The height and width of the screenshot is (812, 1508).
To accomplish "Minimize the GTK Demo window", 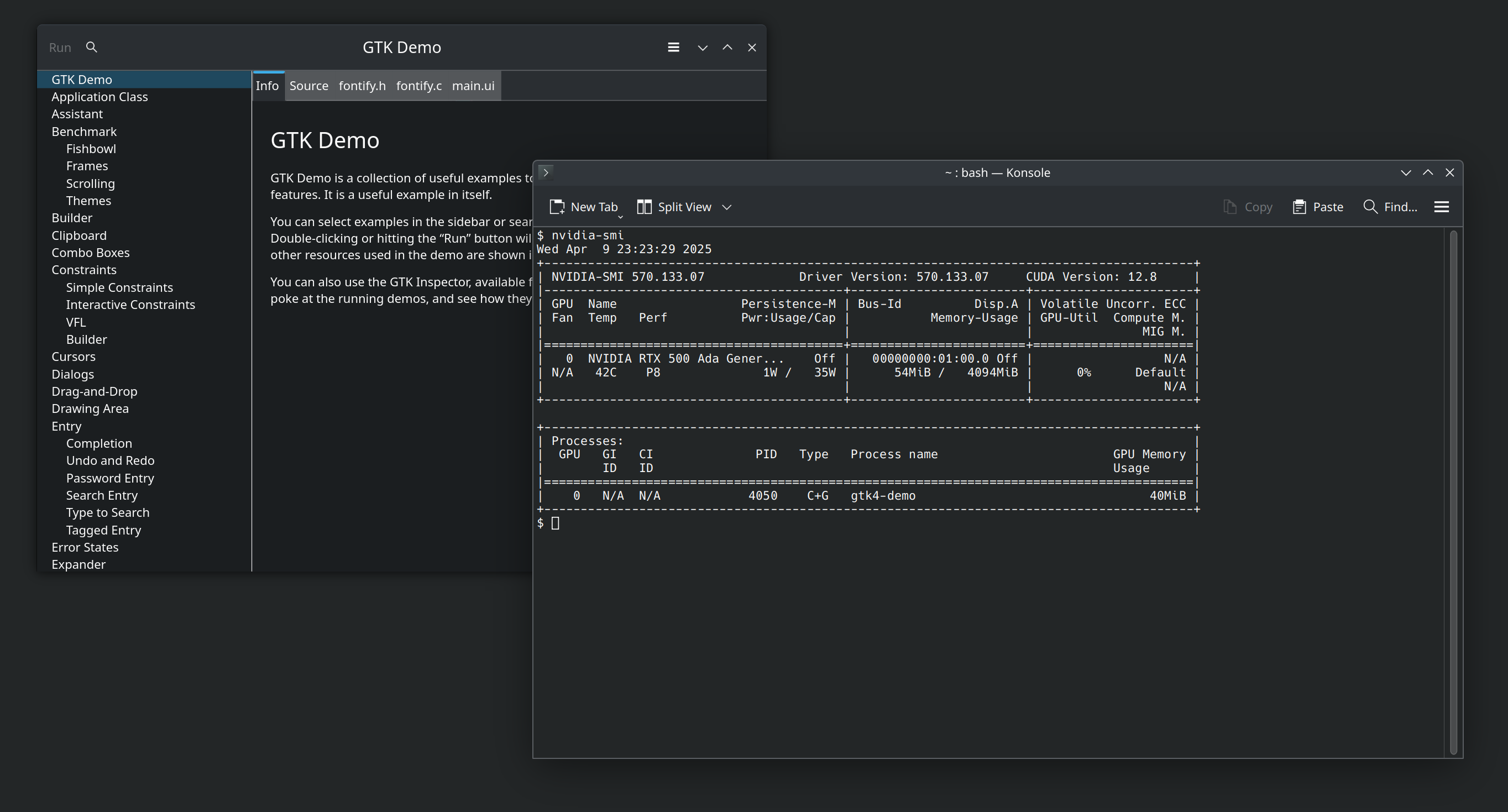I will click(x=703, y=48).
